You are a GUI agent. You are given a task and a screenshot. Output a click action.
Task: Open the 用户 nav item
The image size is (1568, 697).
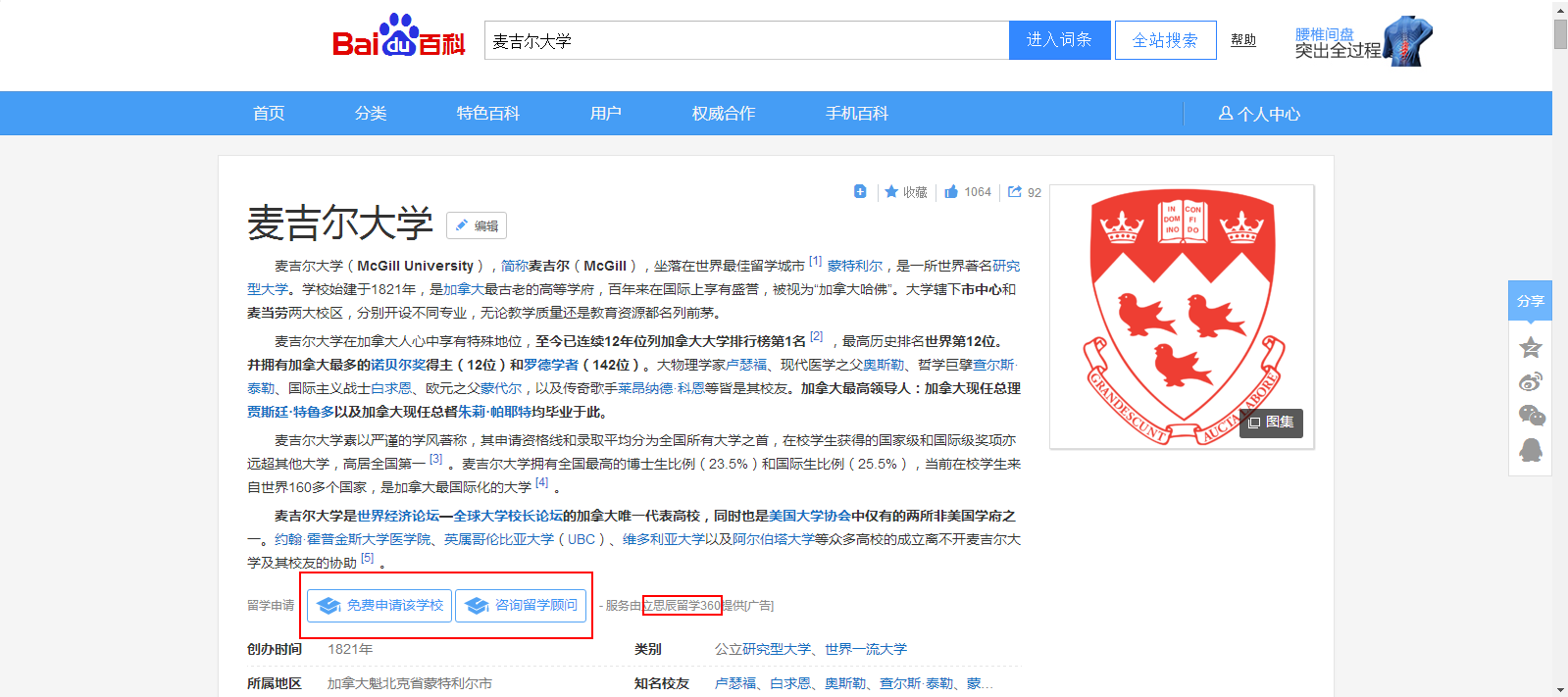pyautogui.click(x=606, y=114)
